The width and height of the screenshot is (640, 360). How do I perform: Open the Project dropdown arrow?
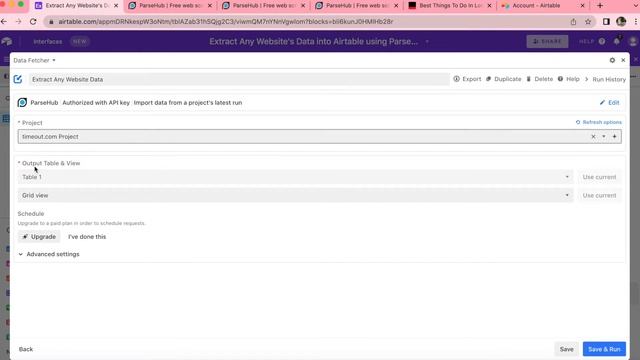coord(604,137)
